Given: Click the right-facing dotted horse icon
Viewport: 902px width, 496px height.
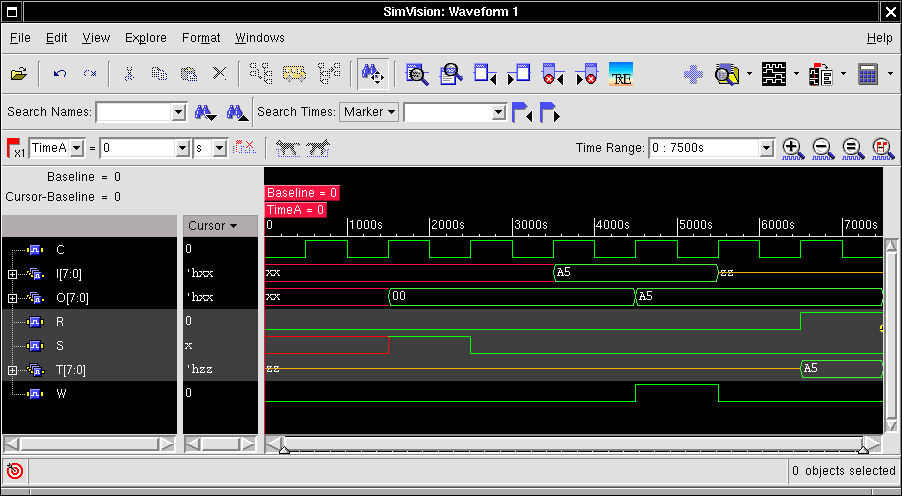Looking at the screenshot, I should click(x=318, y=148).
